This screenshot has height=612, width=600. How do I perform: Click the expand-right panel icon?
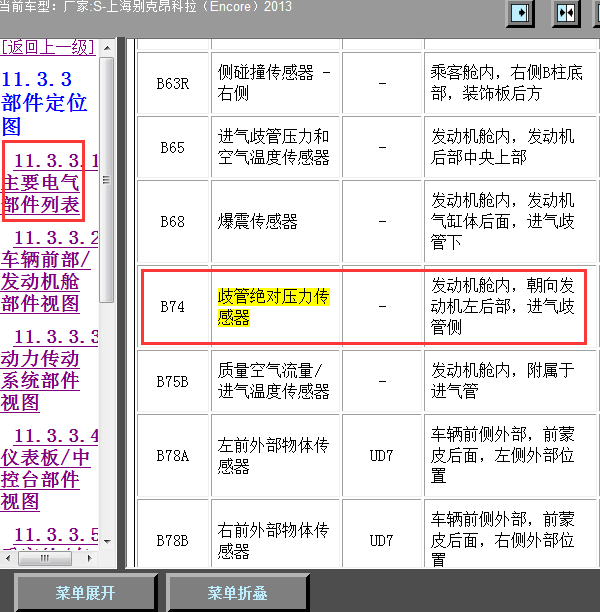(520, 13)
